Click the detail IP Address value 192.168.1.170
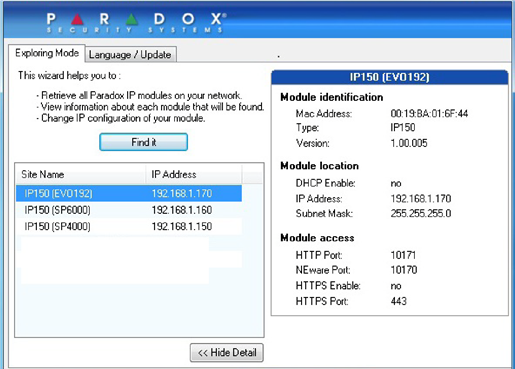Image resolution: width=515 pixels, height=369 pixels. [x=421, y=199]
